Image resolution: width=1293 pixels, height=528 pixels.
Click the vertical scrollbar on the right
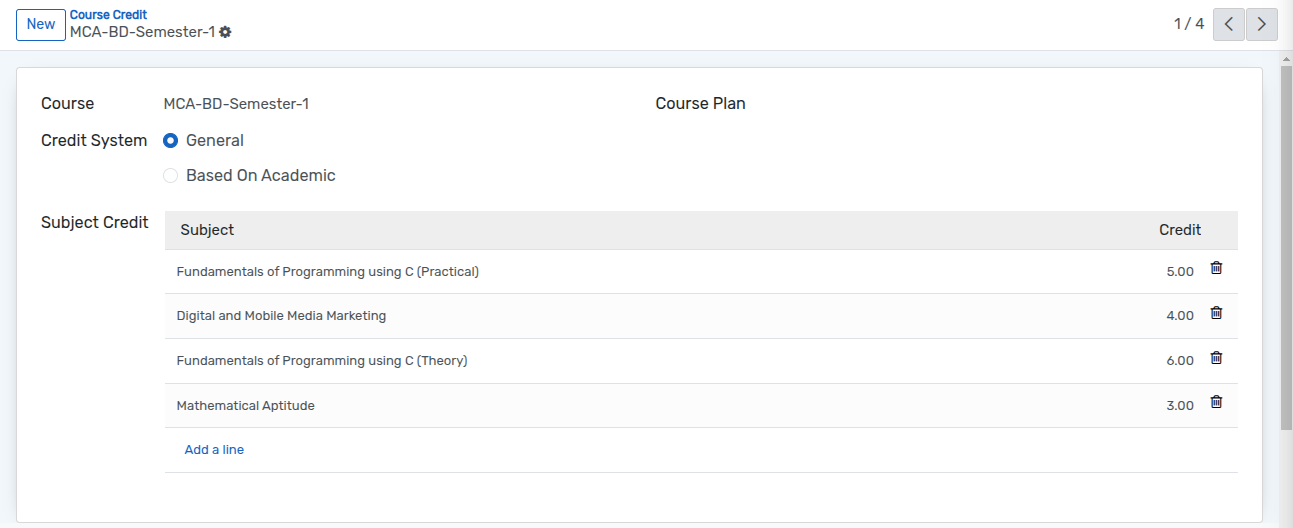point(1286,240)
